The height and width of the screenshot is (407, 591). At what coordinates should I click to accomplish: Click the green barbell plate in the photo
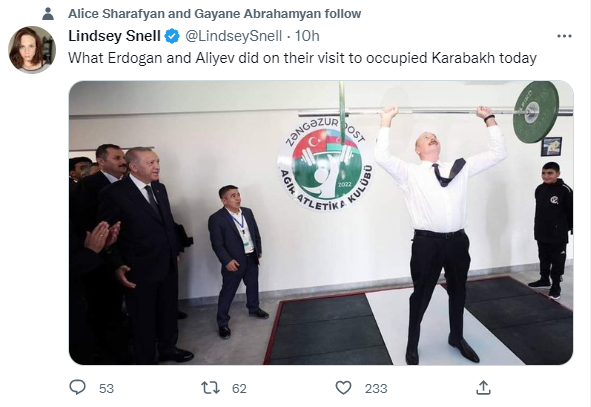point(536,112)
